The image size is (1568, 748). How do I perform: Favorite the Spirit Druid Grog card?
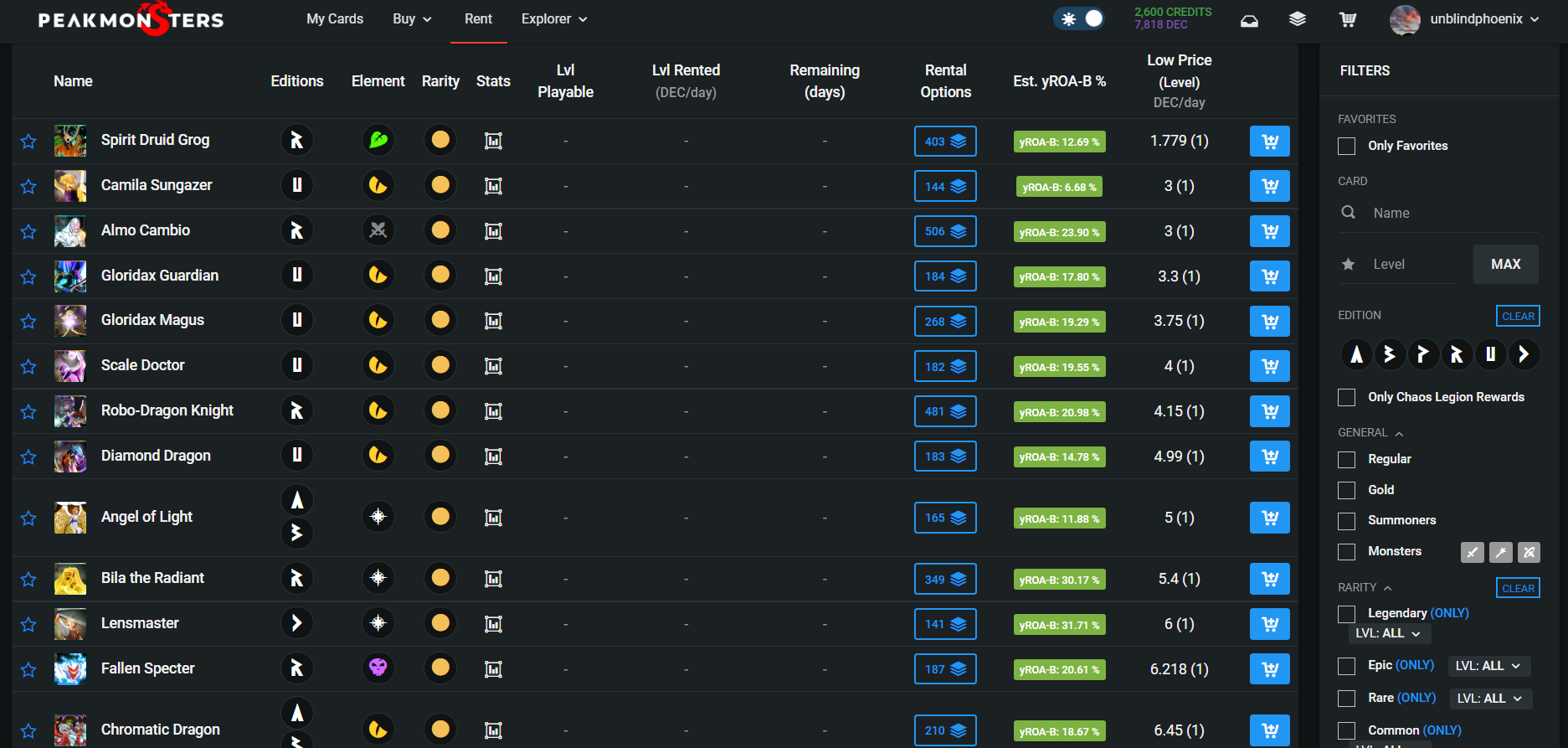[28, 142]
